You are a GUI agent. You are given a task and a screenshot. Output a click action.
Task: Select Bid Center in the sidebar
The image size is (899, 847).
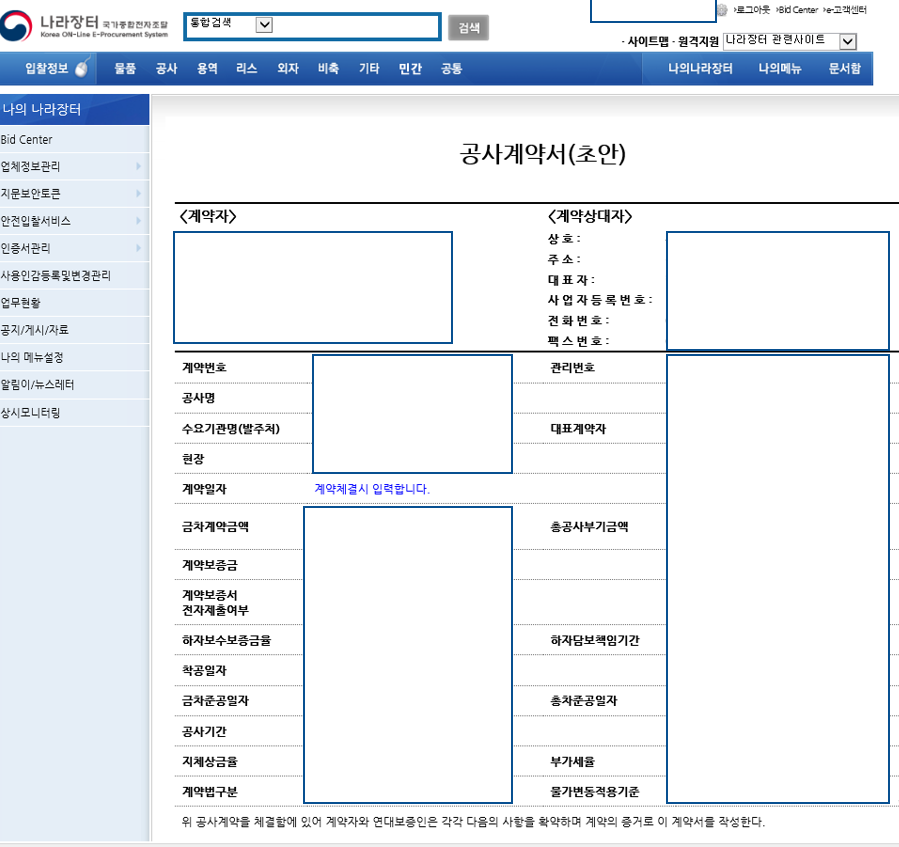[26, 139]
